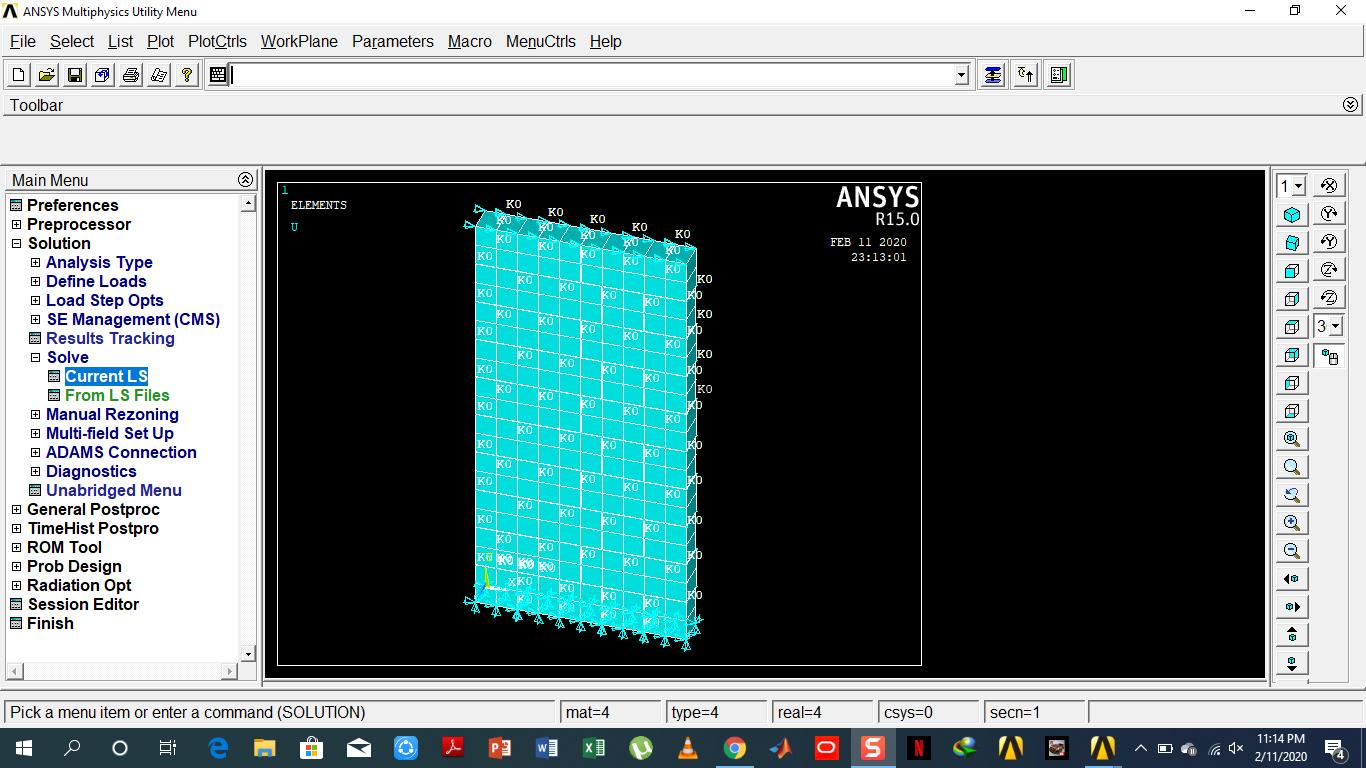Click the Save database toolbar icon

73,74
